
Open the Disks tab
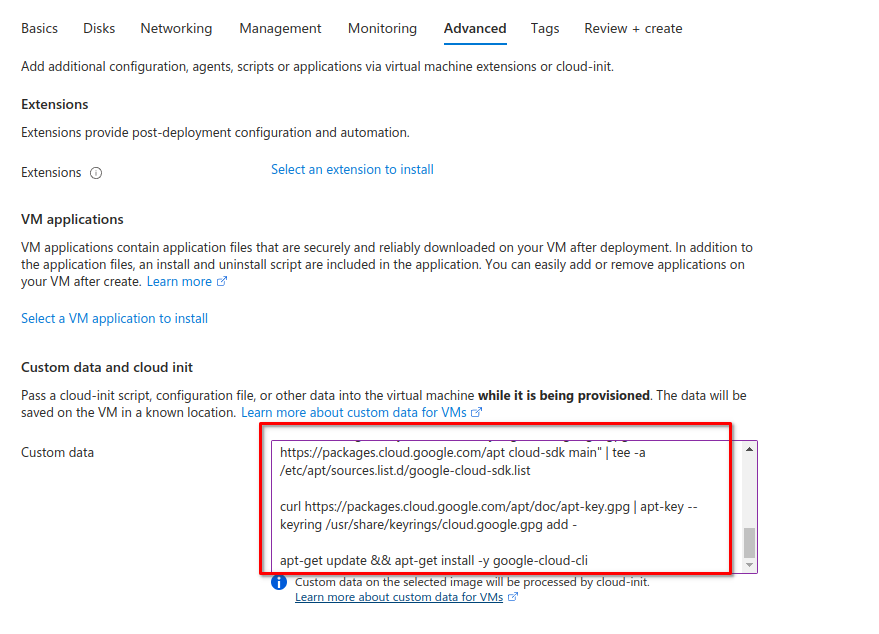pos(100,29)
